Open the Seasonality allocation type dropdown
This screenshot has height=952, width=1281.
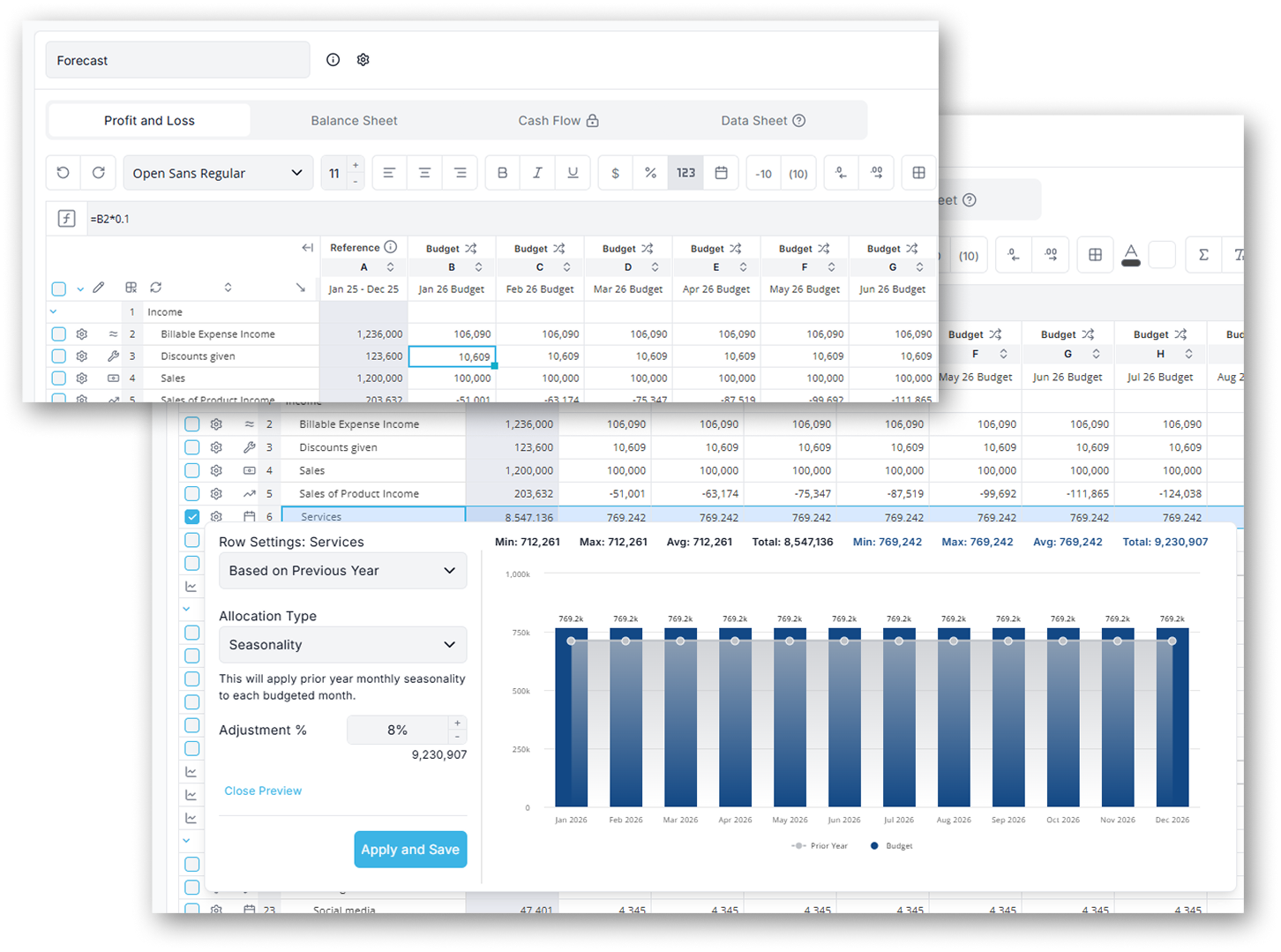(x=342, y=645)
